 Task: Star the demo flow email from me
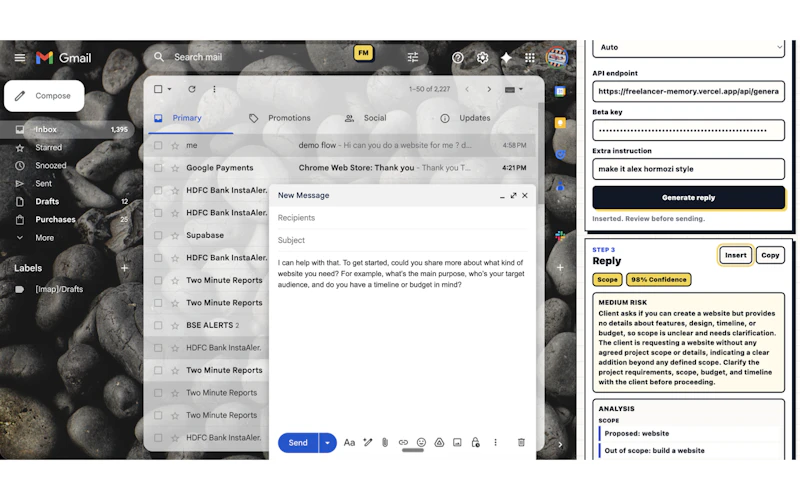175,145
